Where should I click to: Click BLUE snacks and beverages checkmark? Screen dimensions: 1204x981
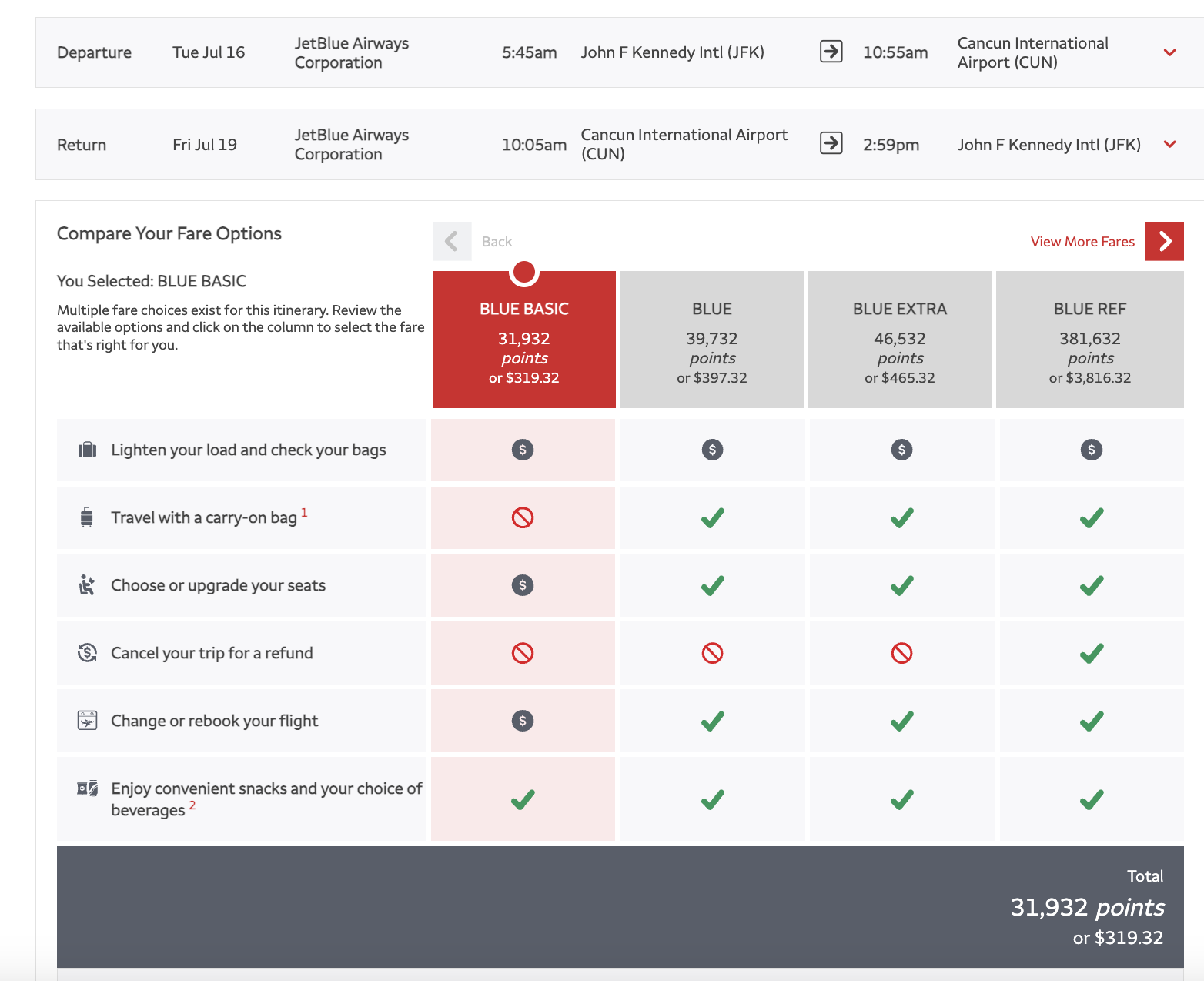712,799
